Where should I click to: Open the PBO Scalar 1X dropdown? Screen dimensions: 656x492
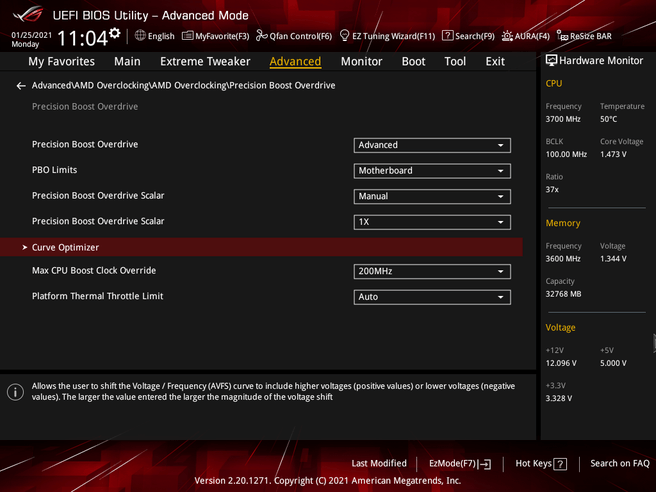432,222
